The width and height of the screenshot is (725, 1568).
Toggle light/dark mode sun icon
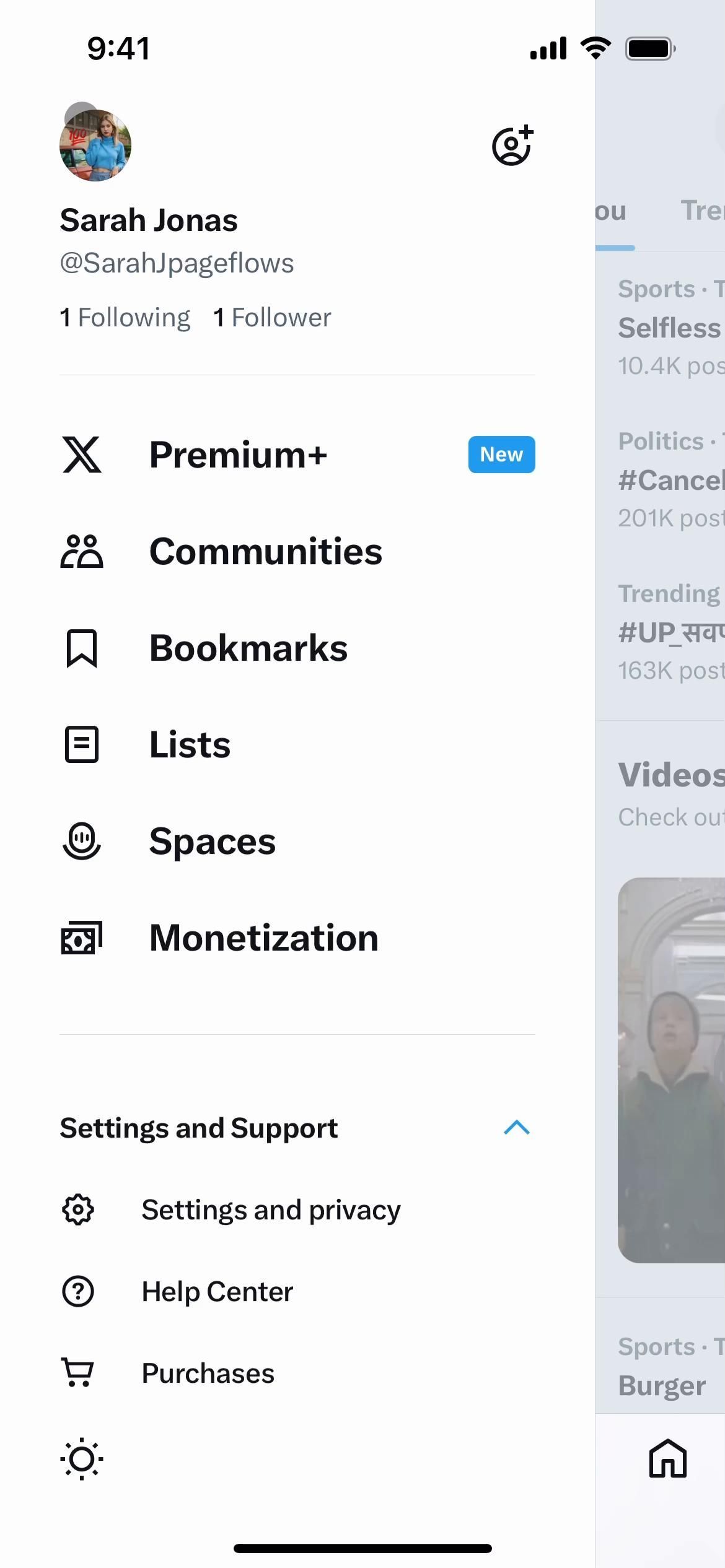pyautogui.click(x=82, y=1459)
